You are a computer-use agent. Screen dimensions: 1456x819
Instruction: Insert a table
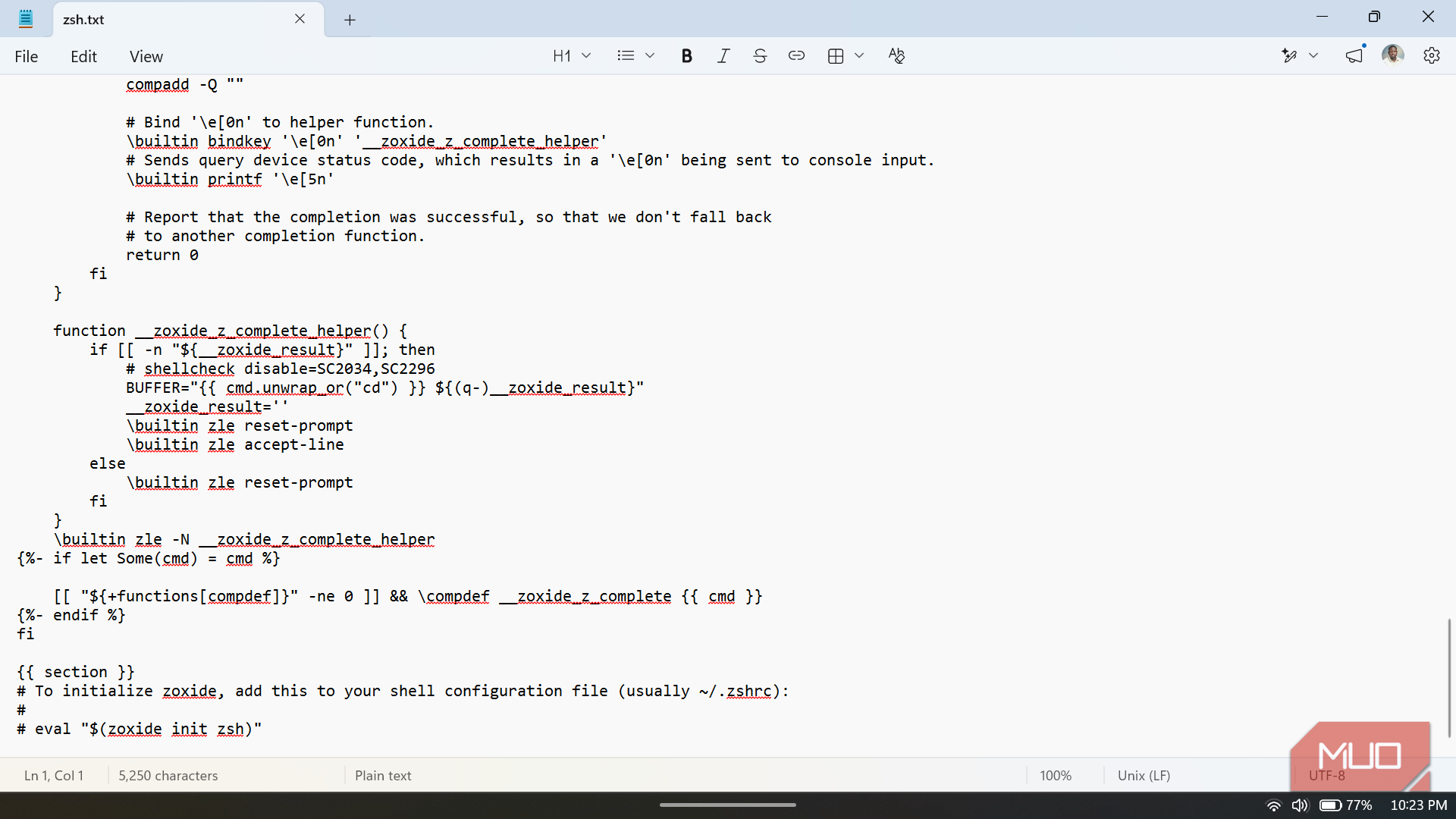click(836, 55)
